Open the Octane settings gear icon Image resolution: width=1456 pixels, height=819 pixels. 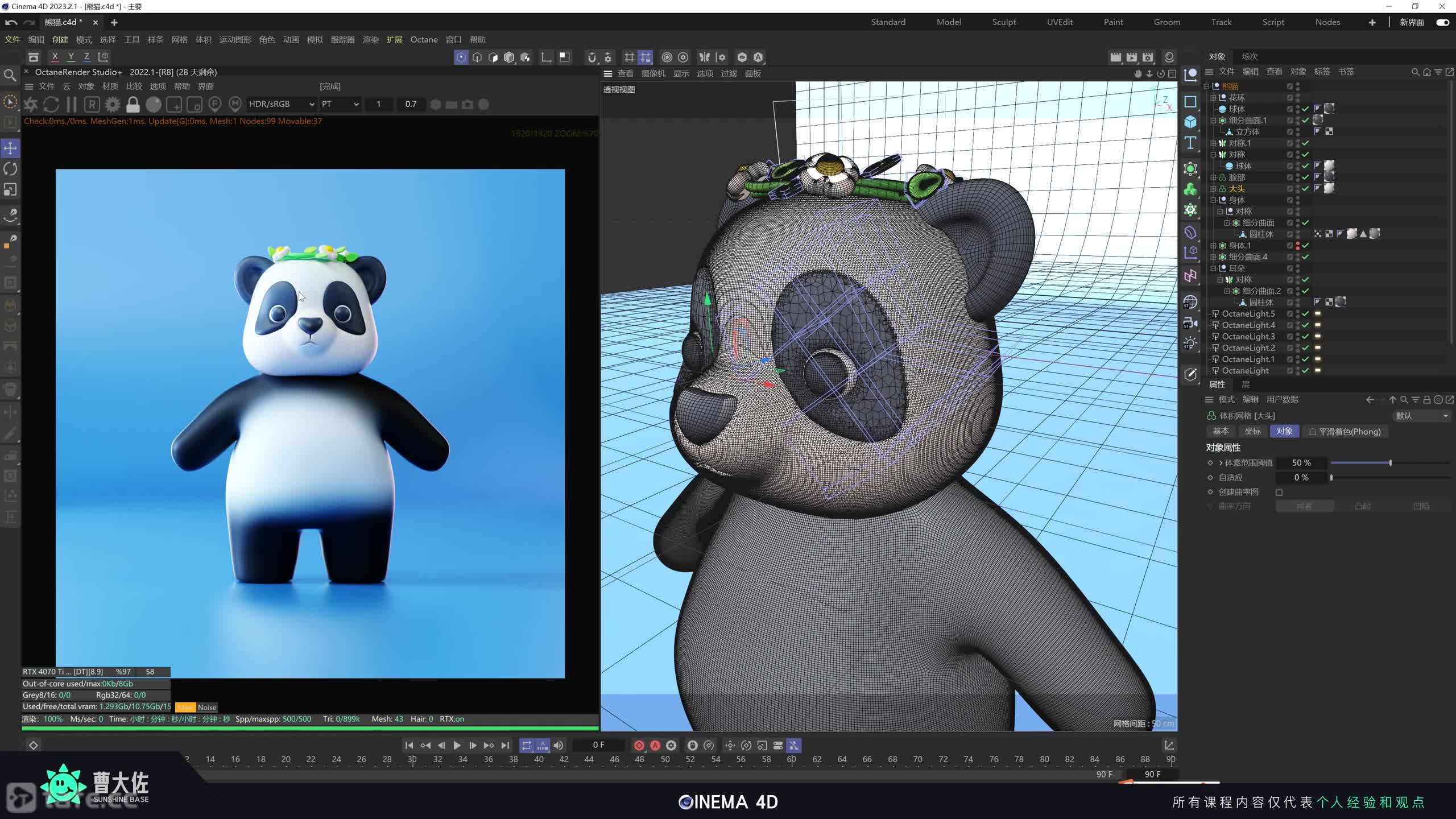113,105
